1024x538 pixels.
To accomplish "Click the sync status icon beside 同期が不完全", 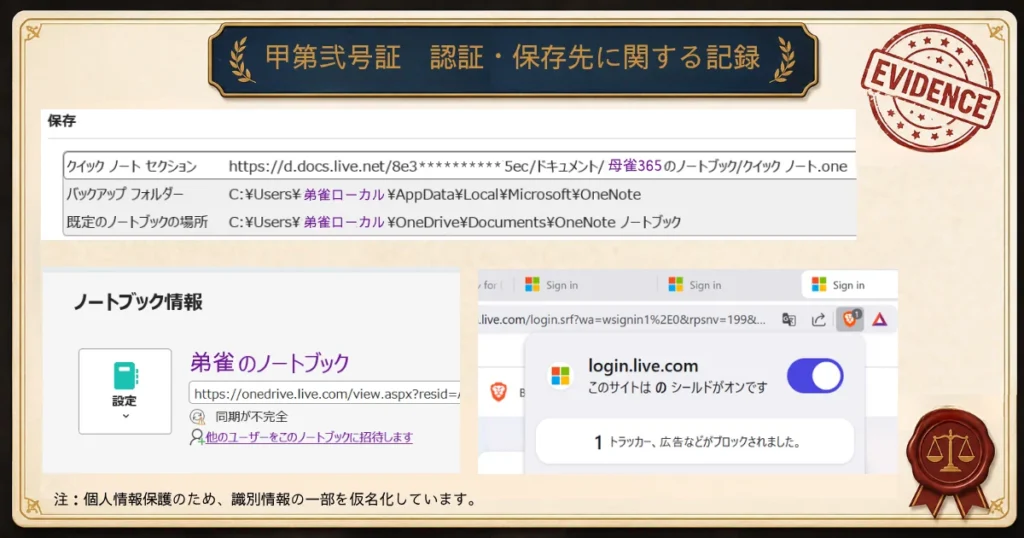I will pyautogui.click(x=197, y=417).
